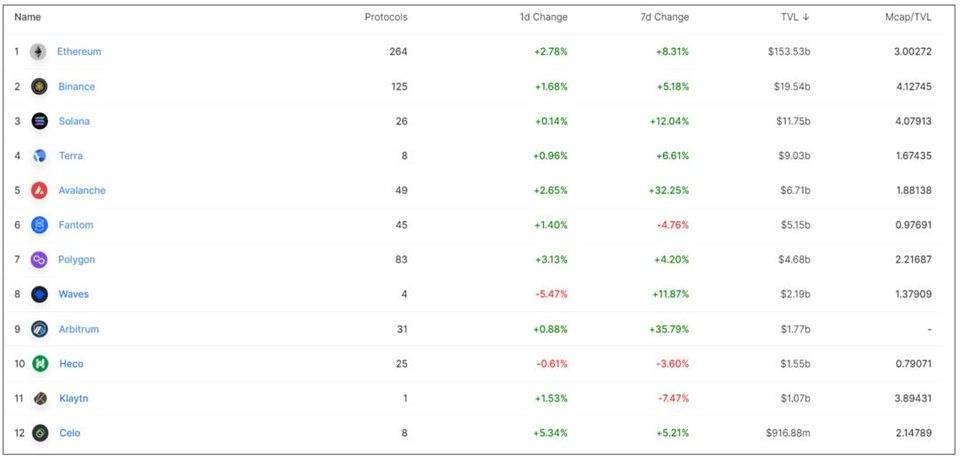Open the Waves chain link
The width and height of the screenshot is (960, 460).
click(73, 294)
